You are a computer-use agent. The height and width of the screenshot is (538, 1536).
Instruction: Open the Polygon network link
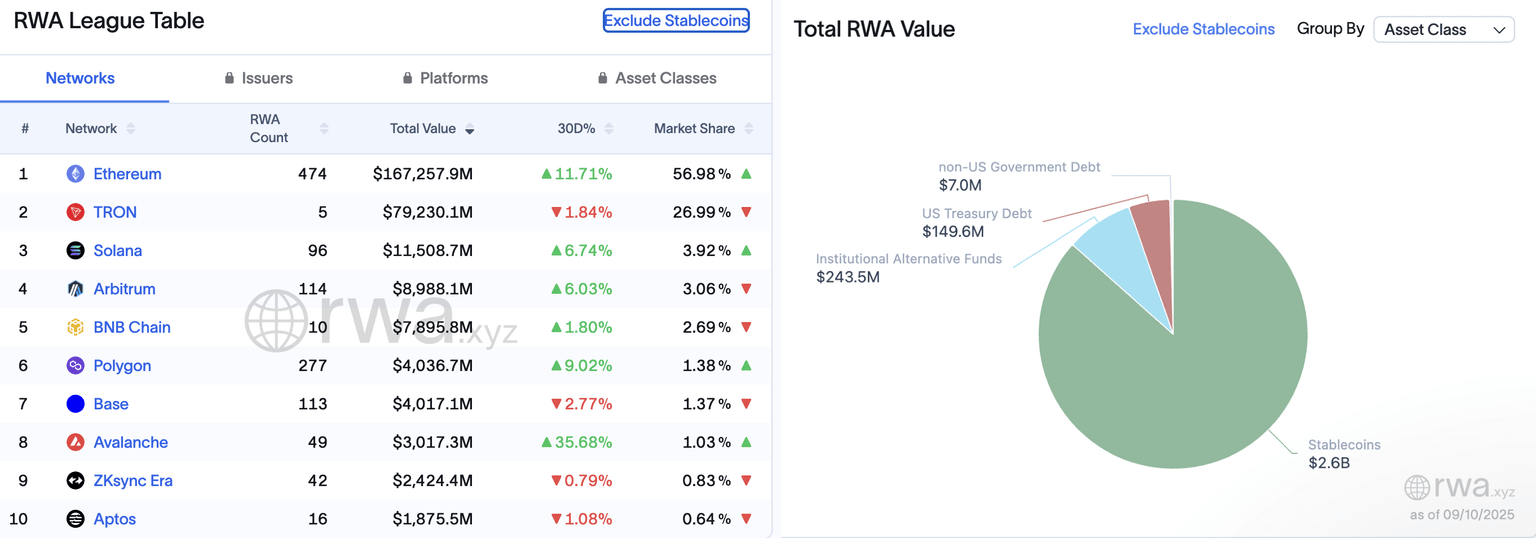pos(122,366)
